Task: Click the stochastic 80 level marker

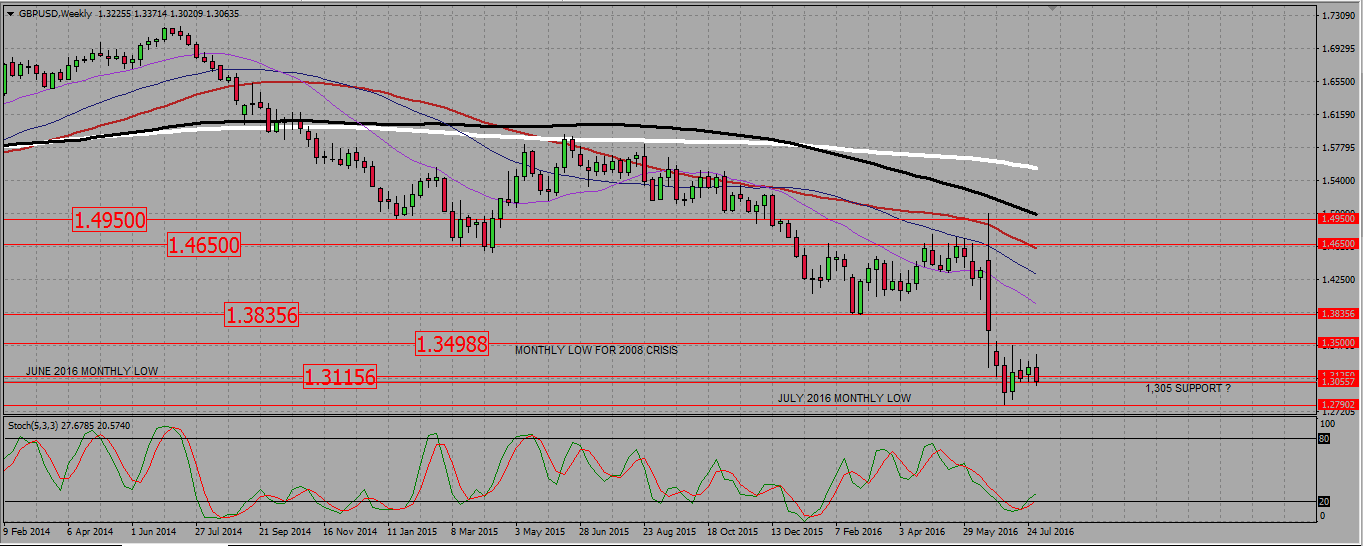Action: pos(1326,438)
